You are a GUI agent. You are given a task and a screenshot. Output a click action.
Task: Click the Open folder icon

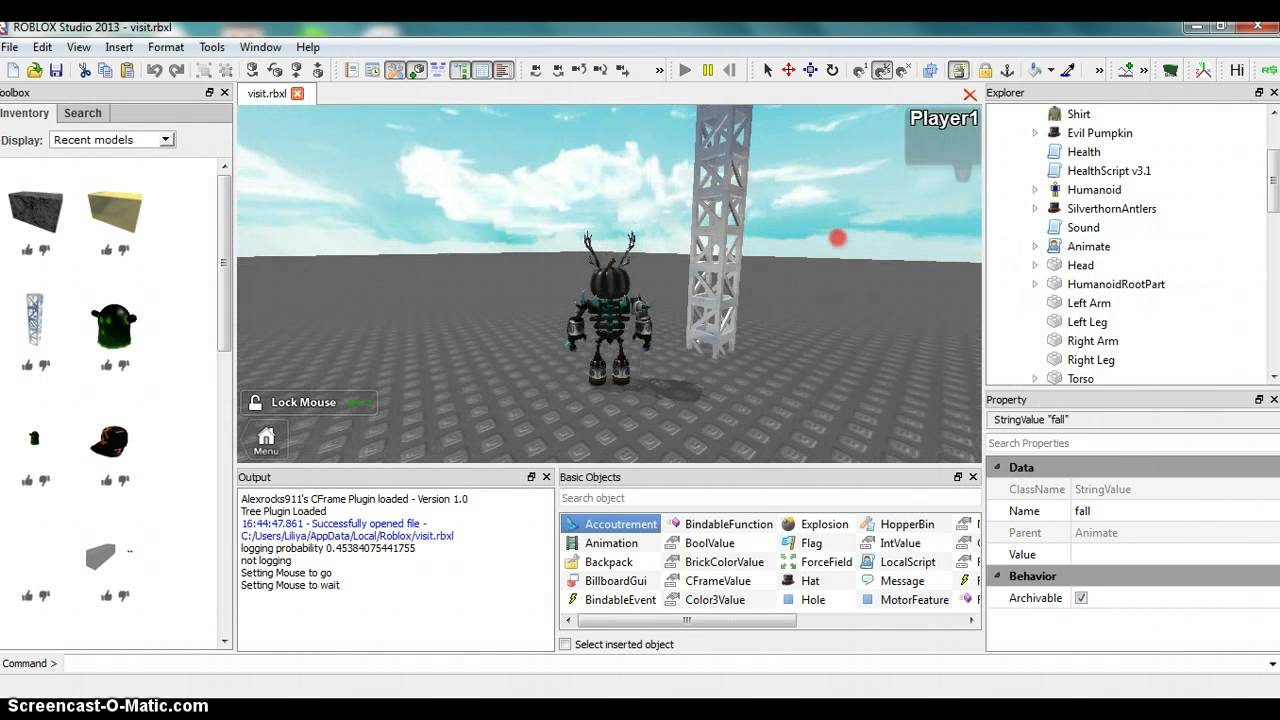pos(34,70)
